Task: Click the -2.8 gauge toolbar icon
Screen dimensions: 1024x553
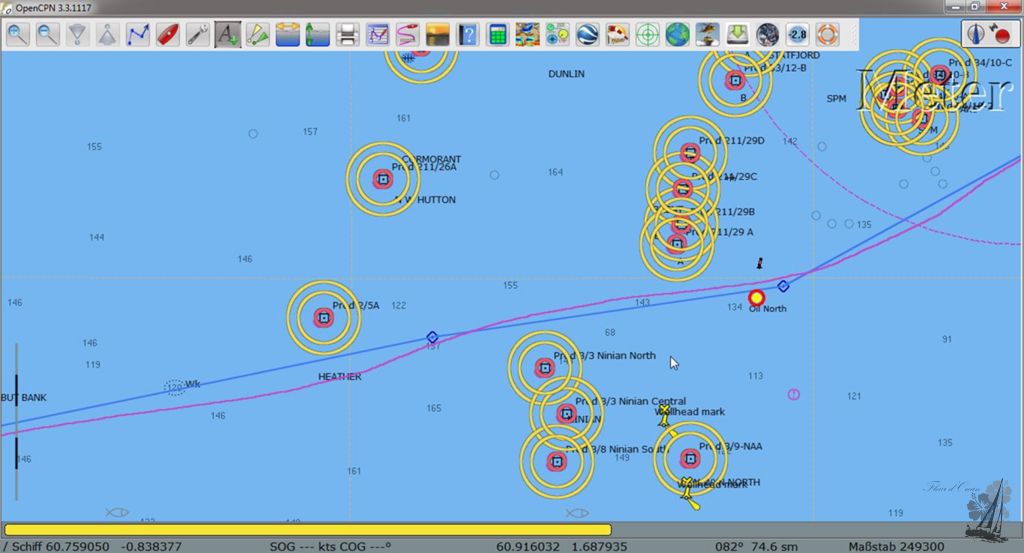Action: coord(797,34)
